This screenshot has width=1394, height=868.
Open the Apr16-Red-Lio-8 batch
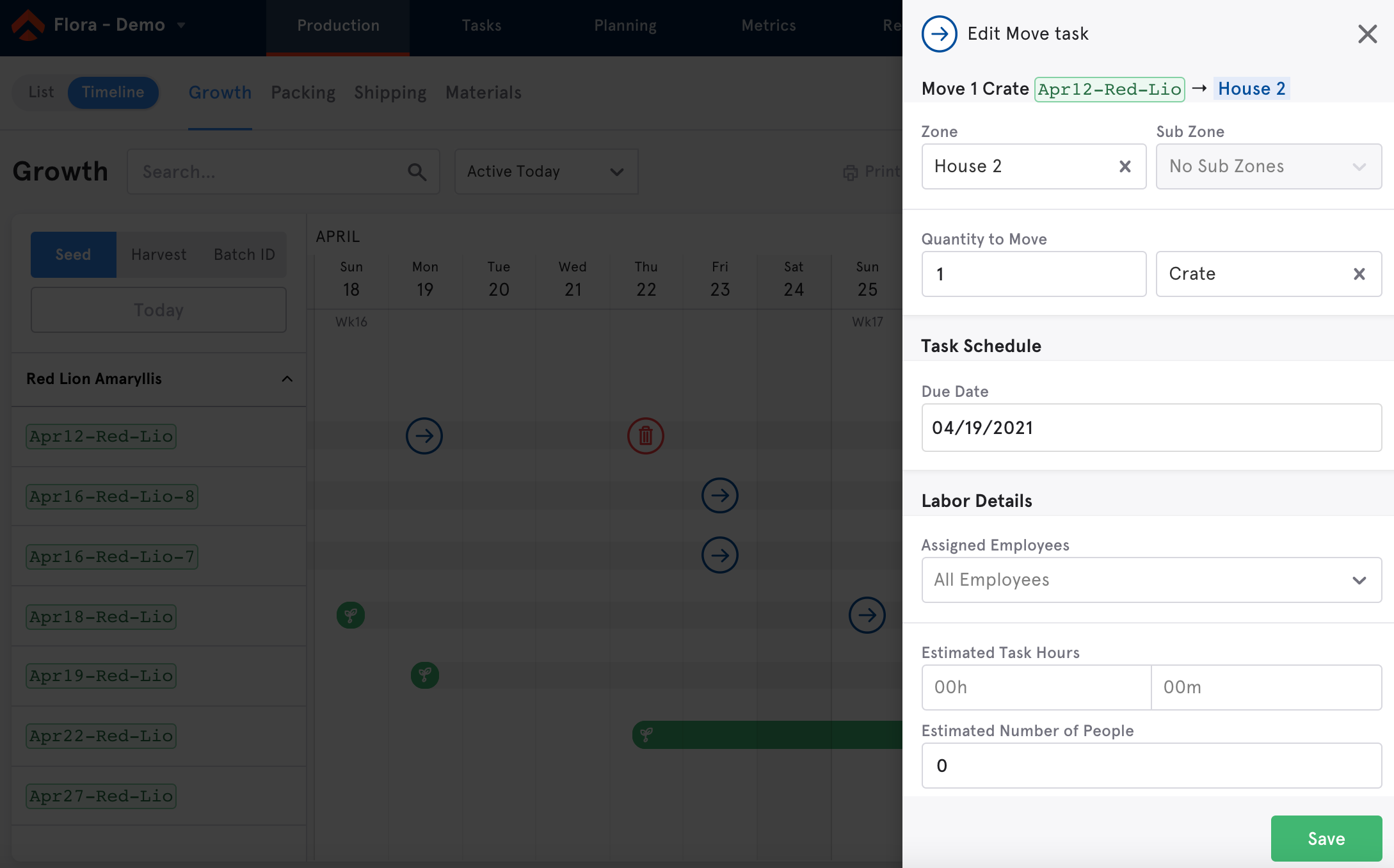tap(112, 497)
